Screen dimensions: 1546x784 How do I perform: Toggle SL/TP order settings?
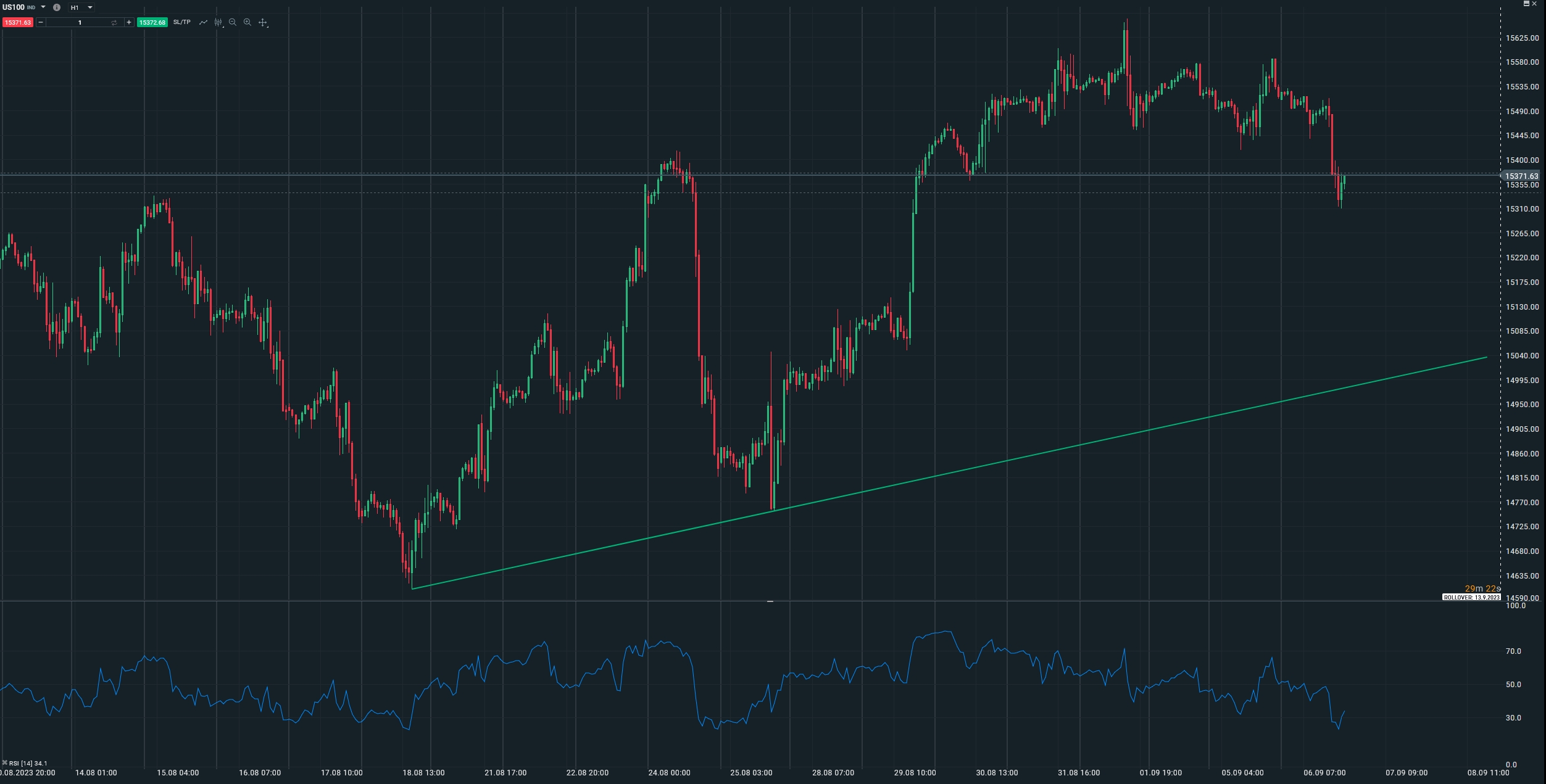coord(181,22)
